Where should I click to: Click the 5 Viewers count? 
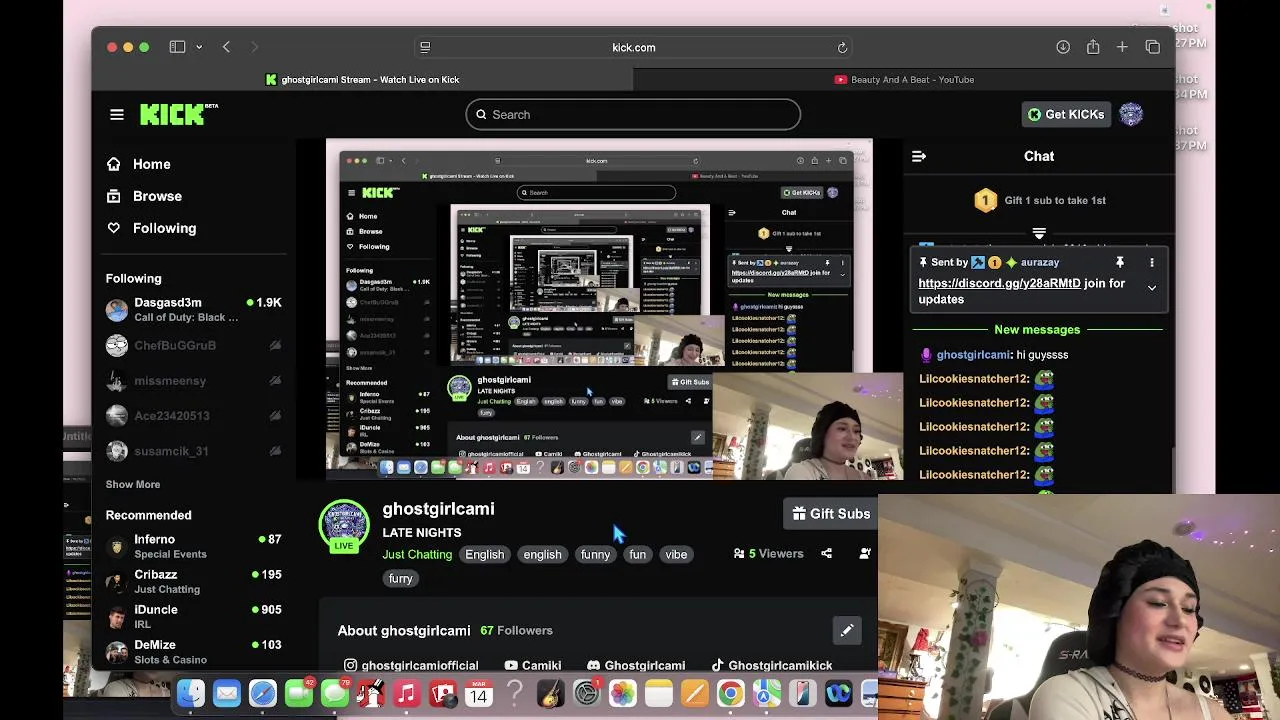768,553
